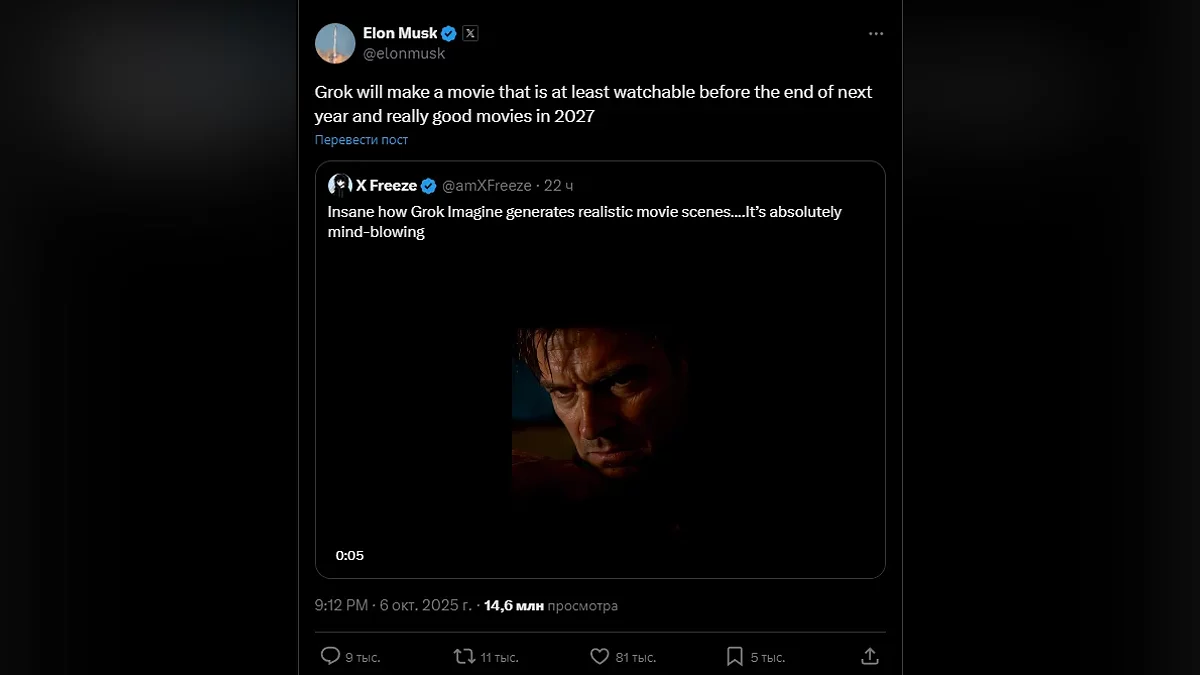Bookmark this post using the bookmark icon

pos(734,656)
